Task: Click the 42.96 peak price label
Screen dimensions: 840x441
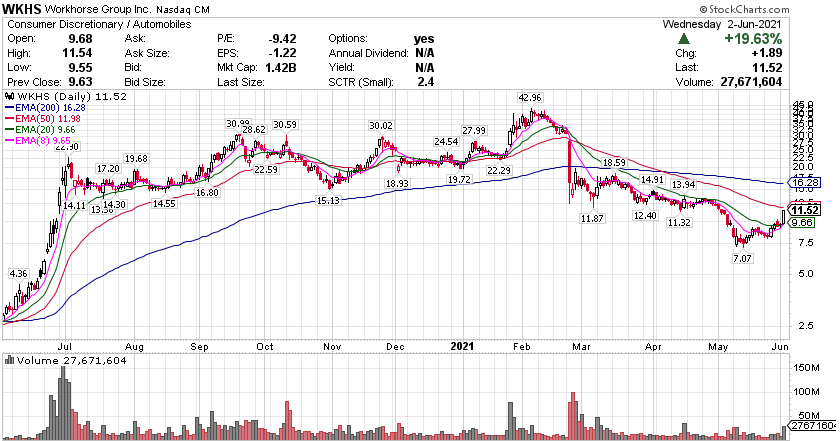Action: (530, 98)
